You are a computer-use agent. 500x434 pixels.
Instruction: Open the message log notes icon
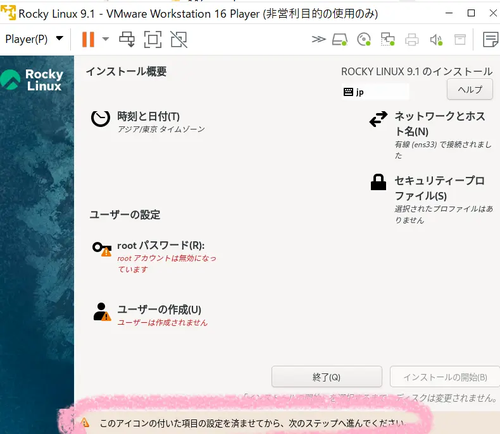click(490, 39)
